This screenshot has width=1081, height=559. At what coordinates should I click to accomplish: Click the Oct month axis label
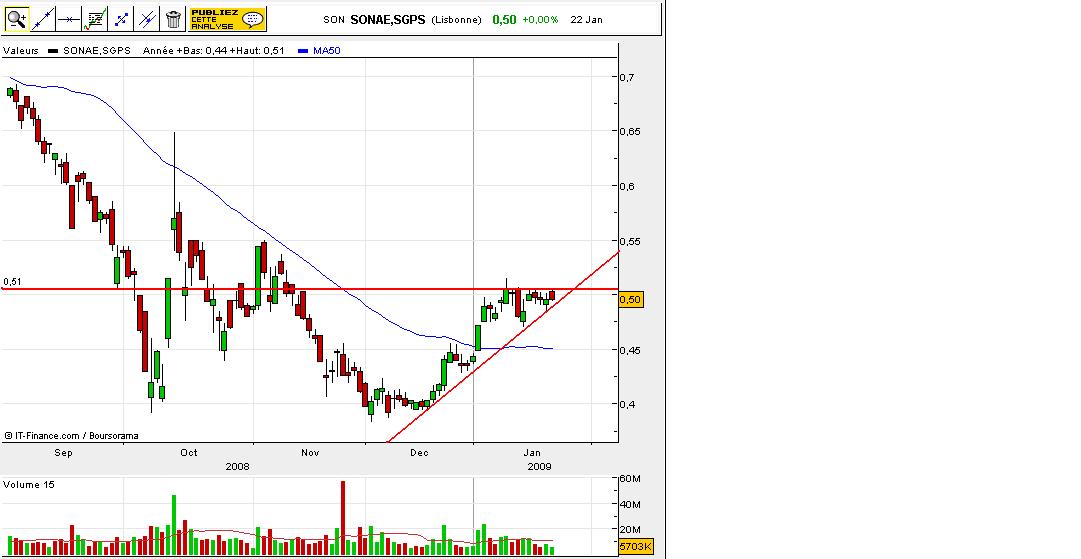(x=188, y=453)
